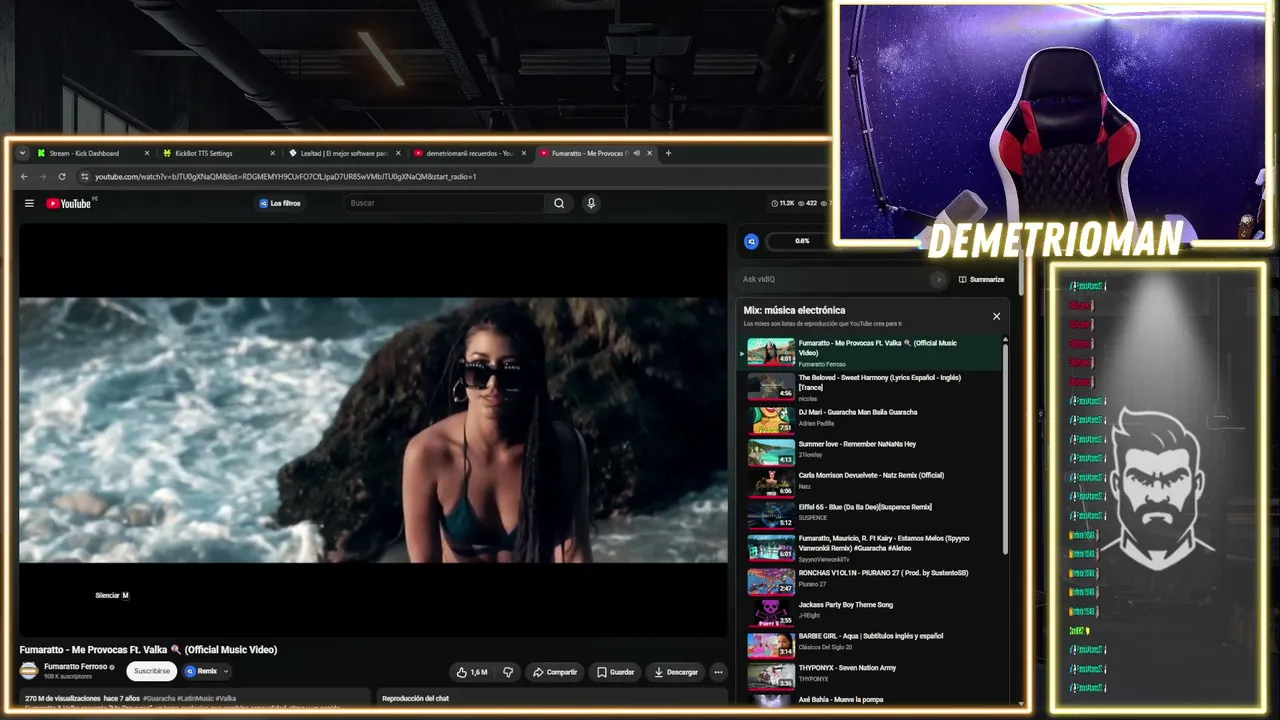This screenshot has width=1280, height=720.
Task: Close the Stream - Kick Dashboard tab
Action: pyautogui.click(x=146, y=153)
